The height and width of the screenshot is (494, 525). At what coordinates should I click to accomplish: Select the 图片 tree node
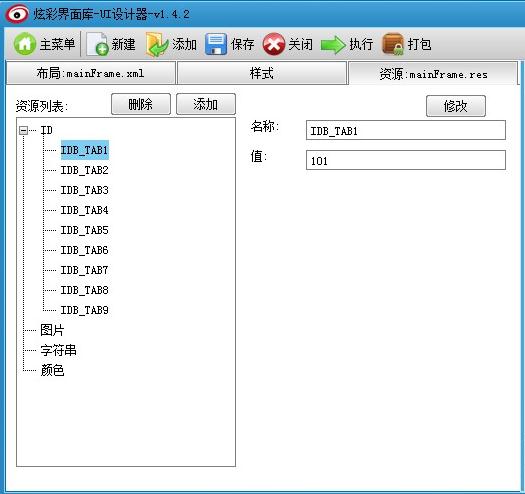[52, 330]
